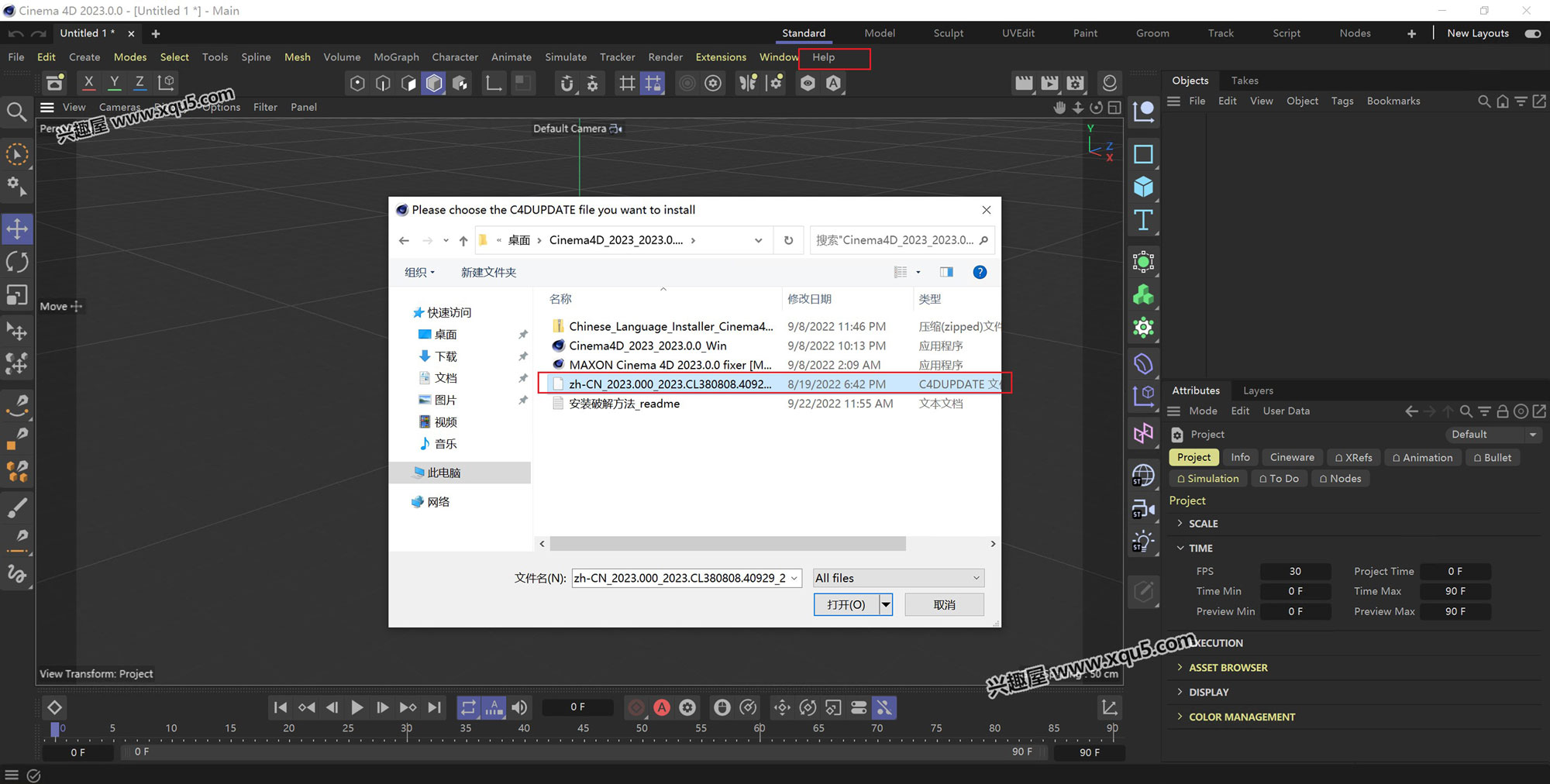Open the address bar history dropdown
Viewport: 1550px width, 784px height.
(758, 240)
